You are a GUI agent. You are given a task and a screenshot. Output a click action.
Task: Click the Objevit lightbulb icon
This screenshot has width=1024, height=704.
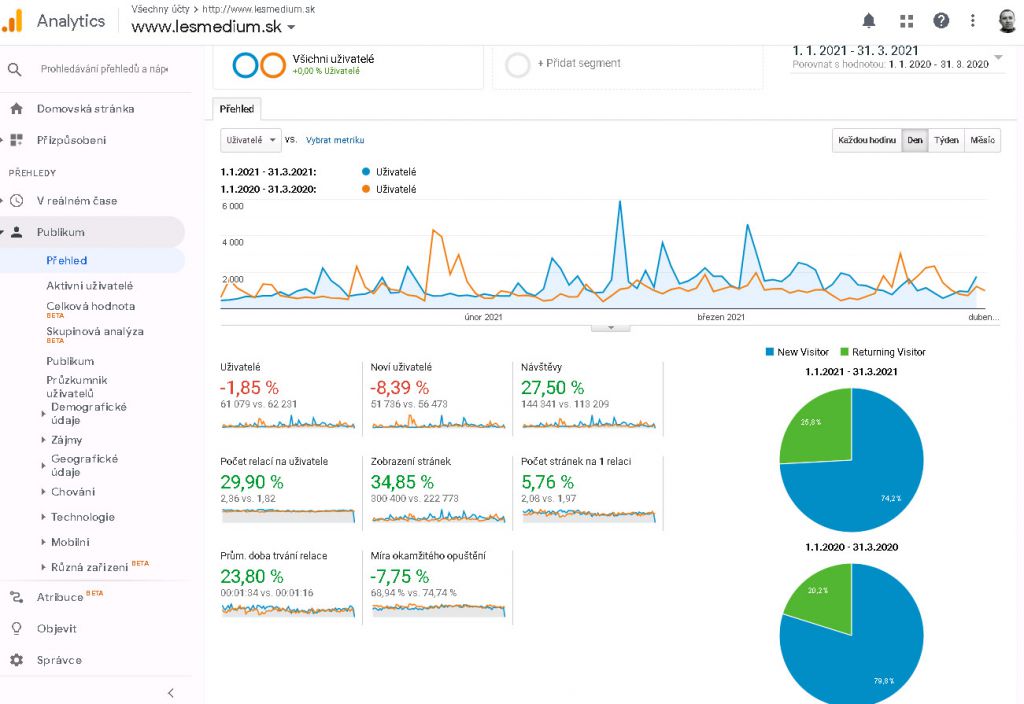(16, 629)
